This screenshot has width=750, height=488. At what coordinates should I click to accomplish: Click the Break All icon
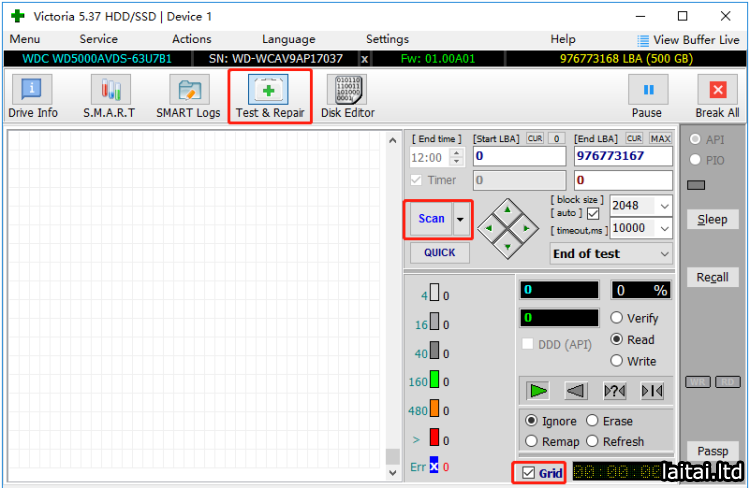[x=717, y=97]
